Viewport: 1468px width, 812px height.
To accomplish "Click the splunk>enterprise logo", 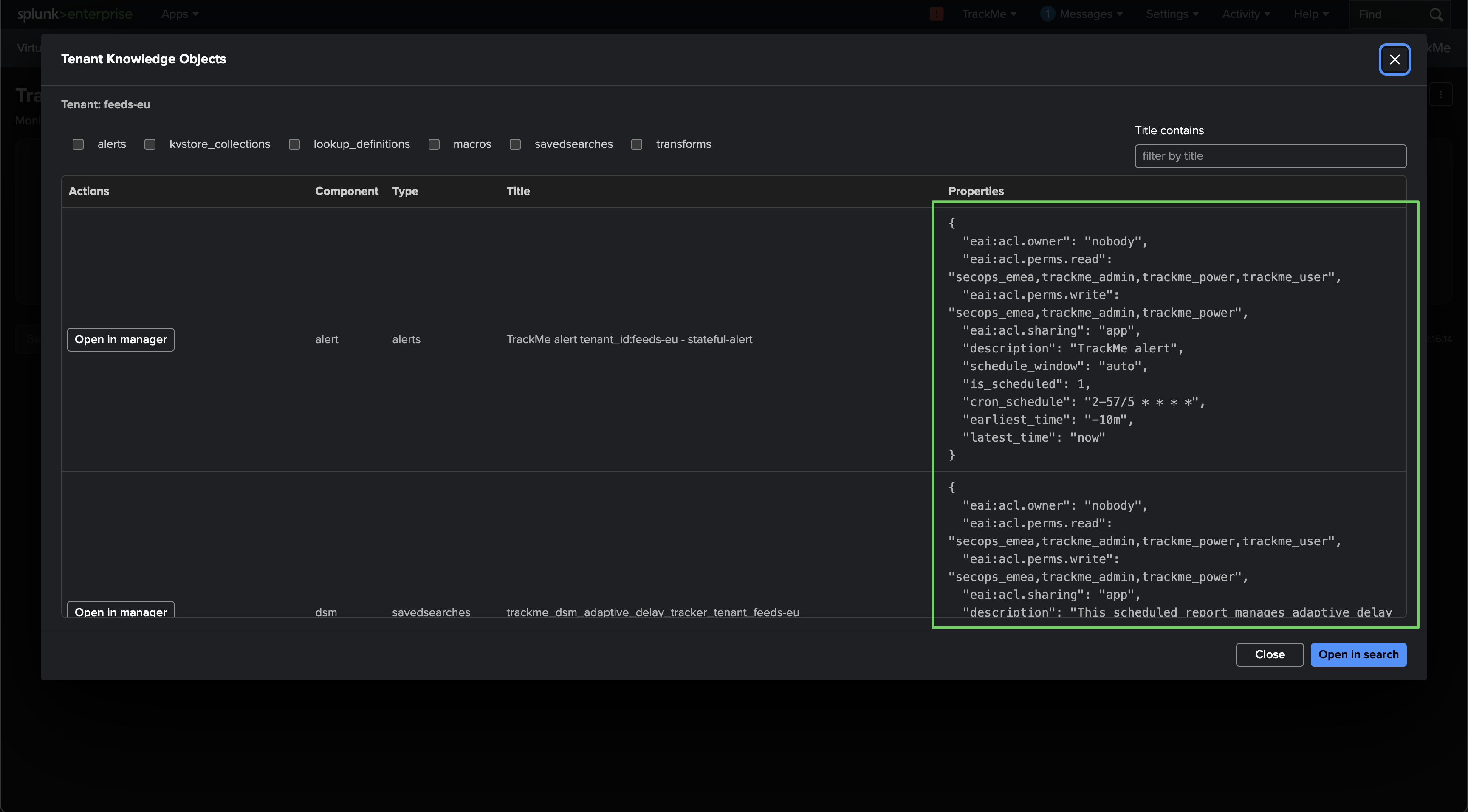I will tap(75, 14).
